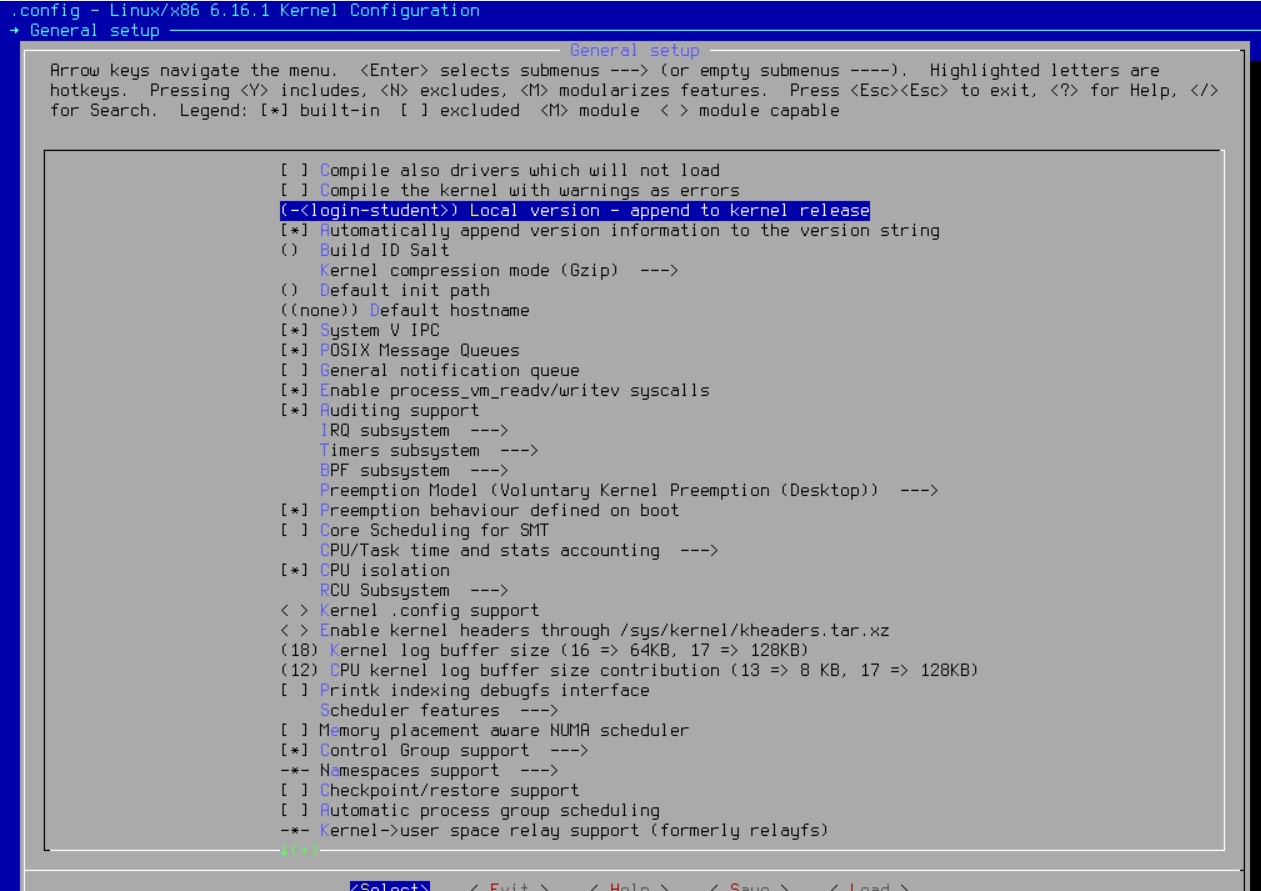Image resolution: width=1261 pixels, height=891 pixels.
Task: Toggle System V IPC option
Action: coord(360,330)
